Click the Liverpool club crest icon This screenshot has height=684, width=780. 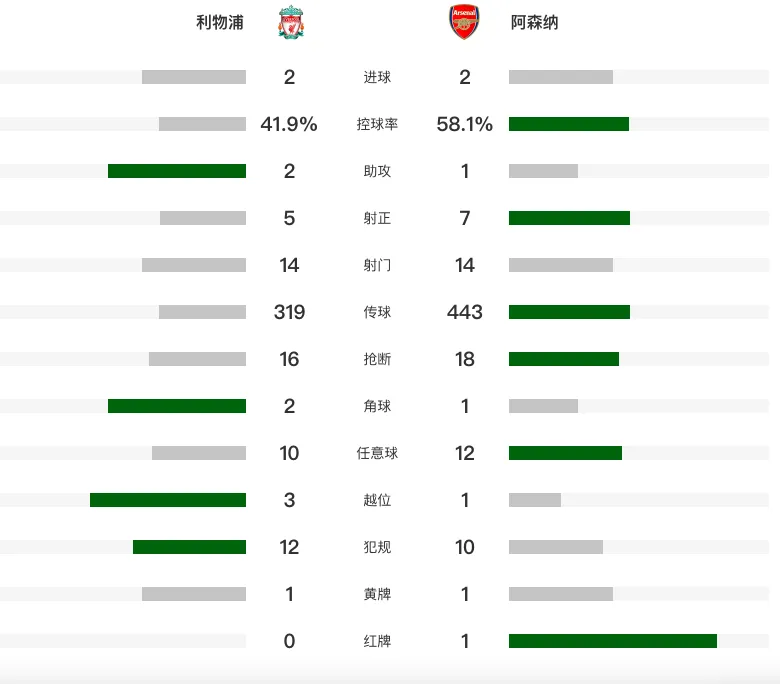(x=291, y=22)
